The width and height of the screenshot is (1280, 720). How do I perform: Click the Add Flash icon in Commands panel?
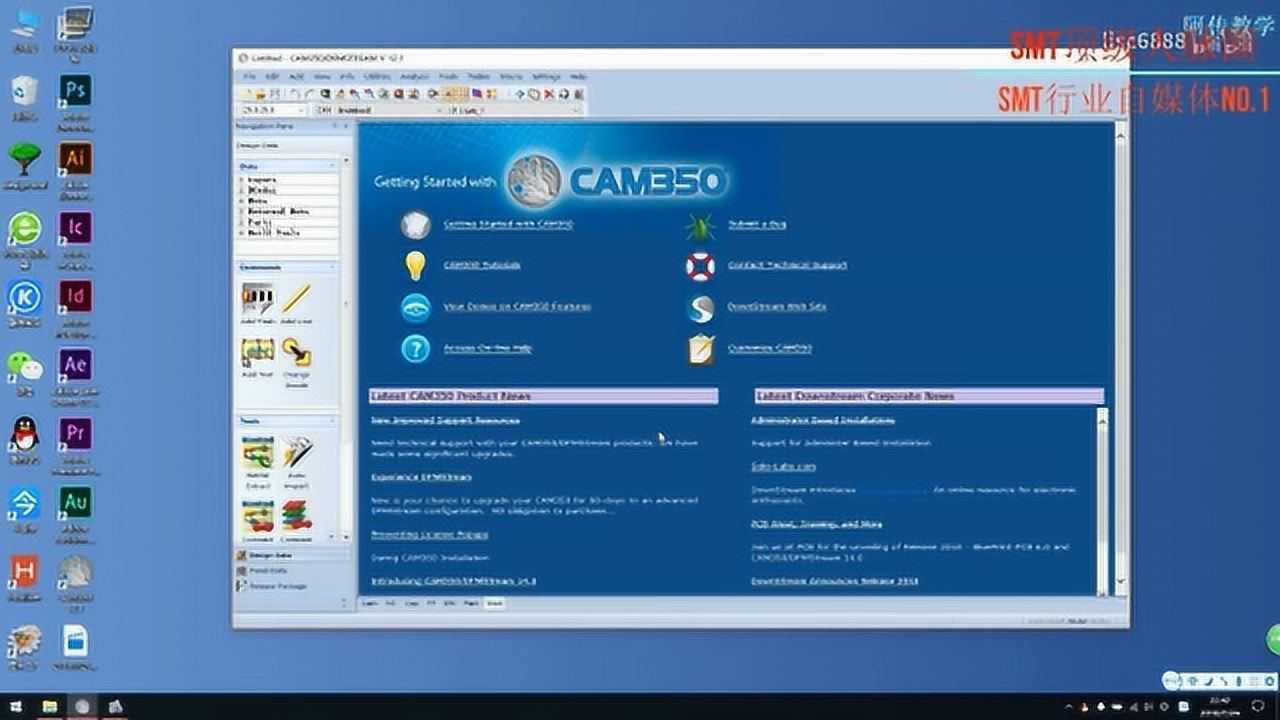pos(257,299)
